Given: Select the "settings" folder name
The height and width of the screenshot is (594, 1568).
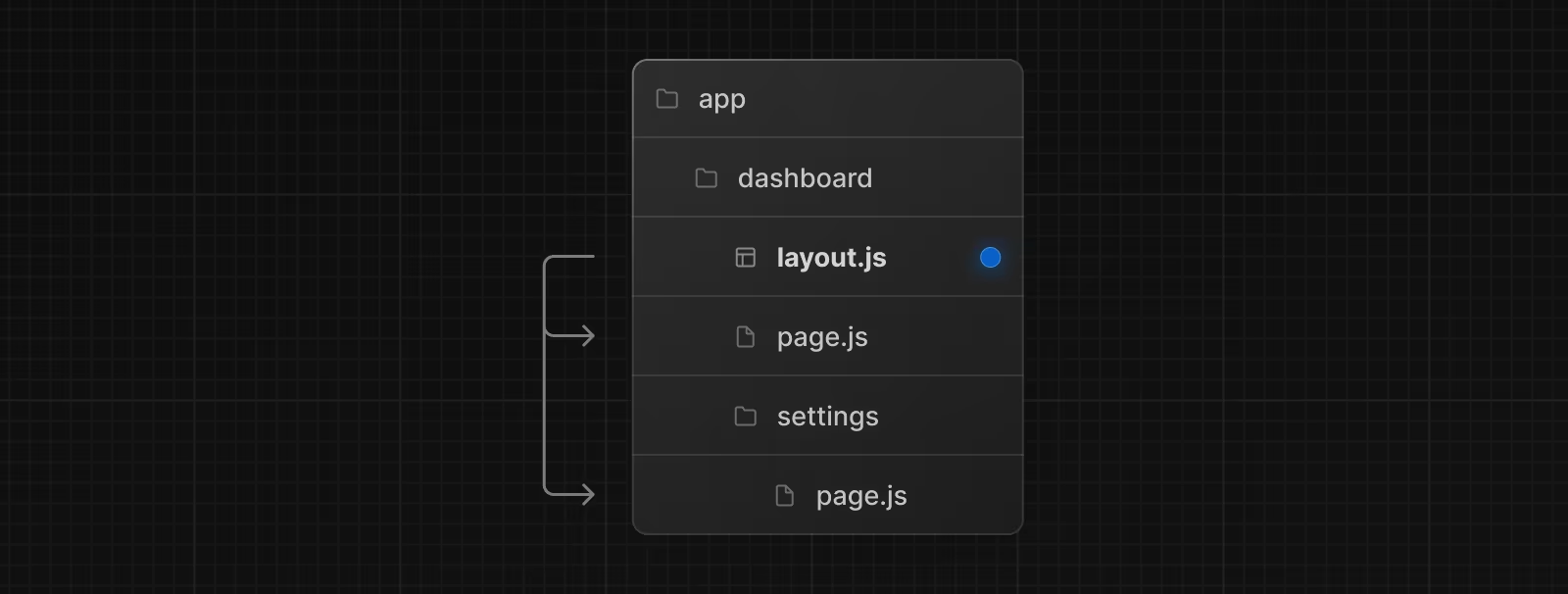Looking at the screenshot, I should (x=828, y=418).
